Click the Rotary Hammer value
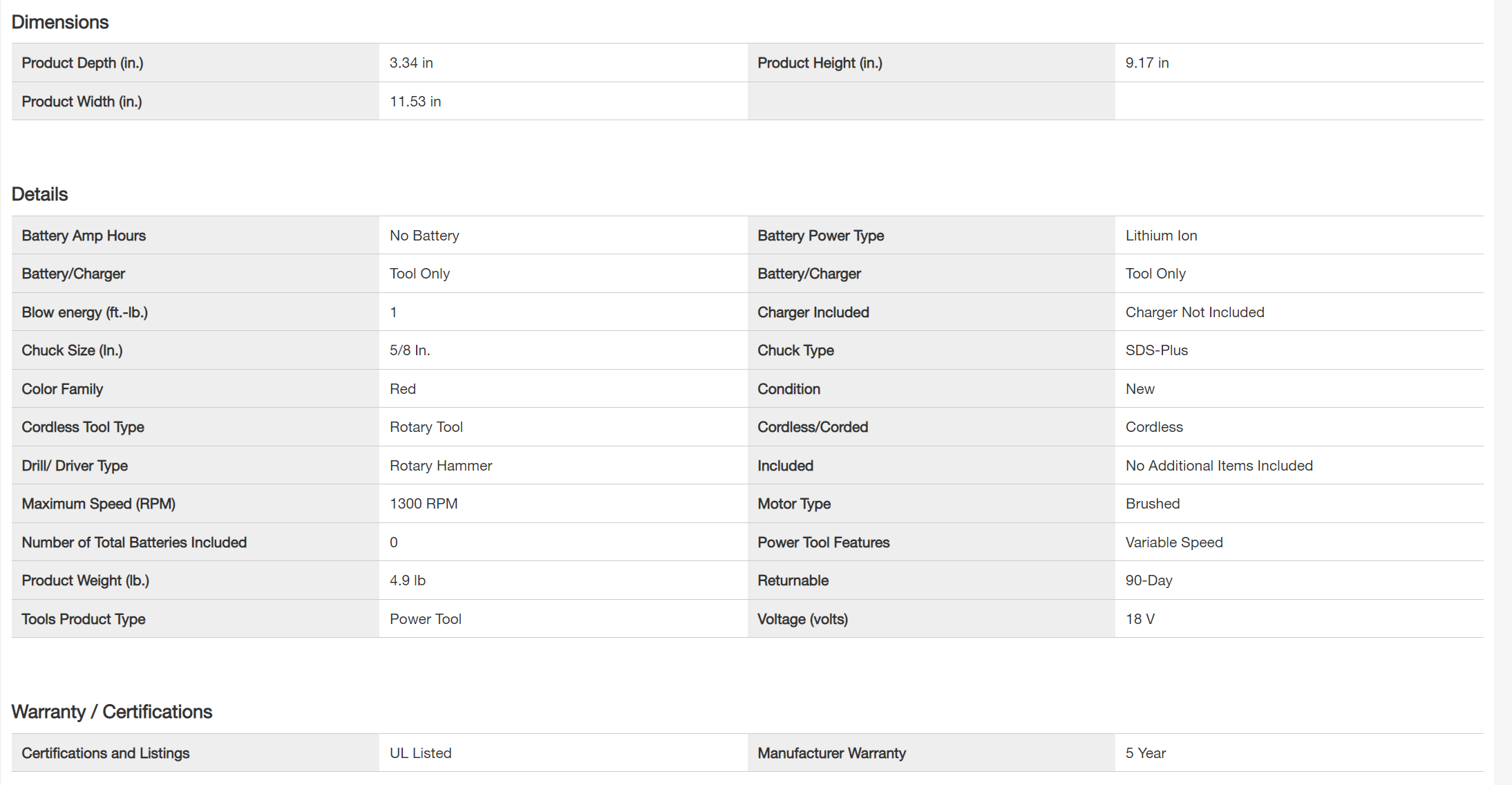 [x=441, y=466]
